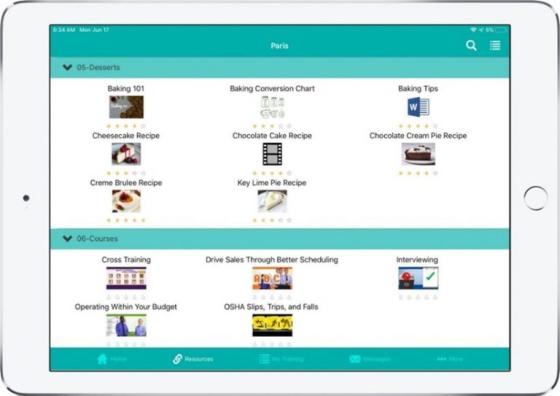
Task: Open the Messages envelope icon
Action: click(x=355, y=359)
